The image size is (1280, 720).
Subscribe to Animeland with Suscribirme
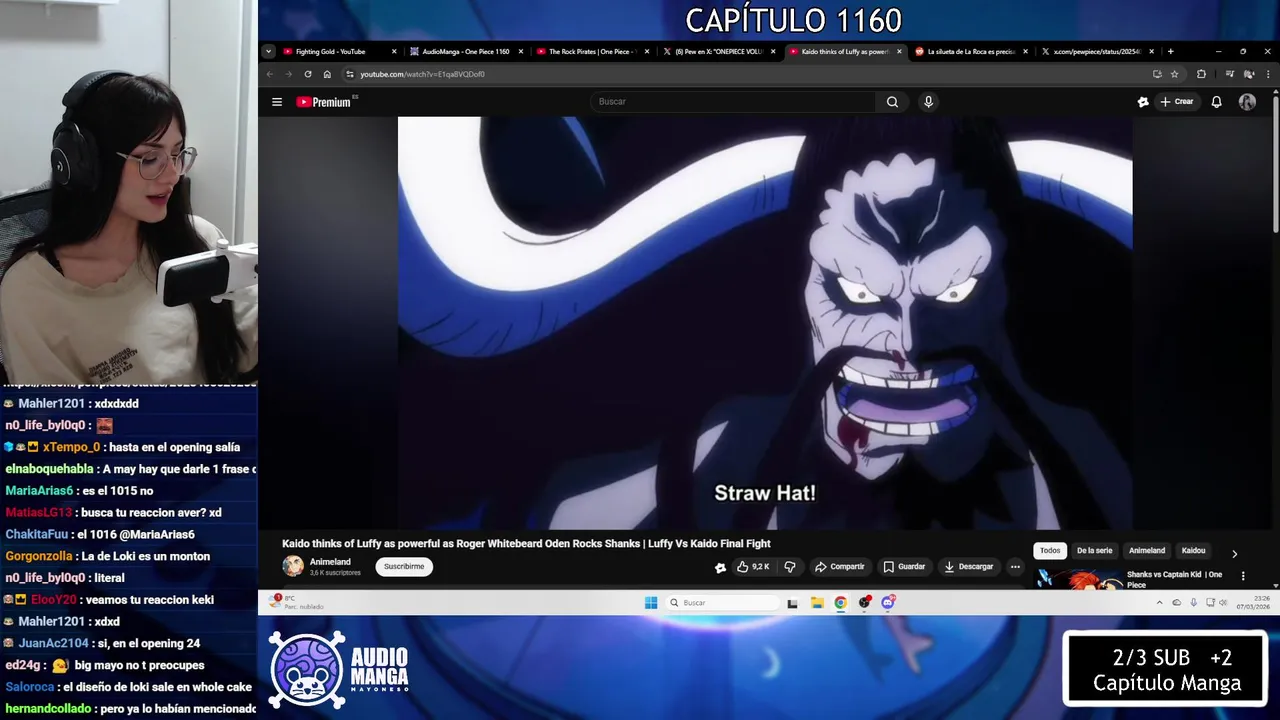point(404,566)
